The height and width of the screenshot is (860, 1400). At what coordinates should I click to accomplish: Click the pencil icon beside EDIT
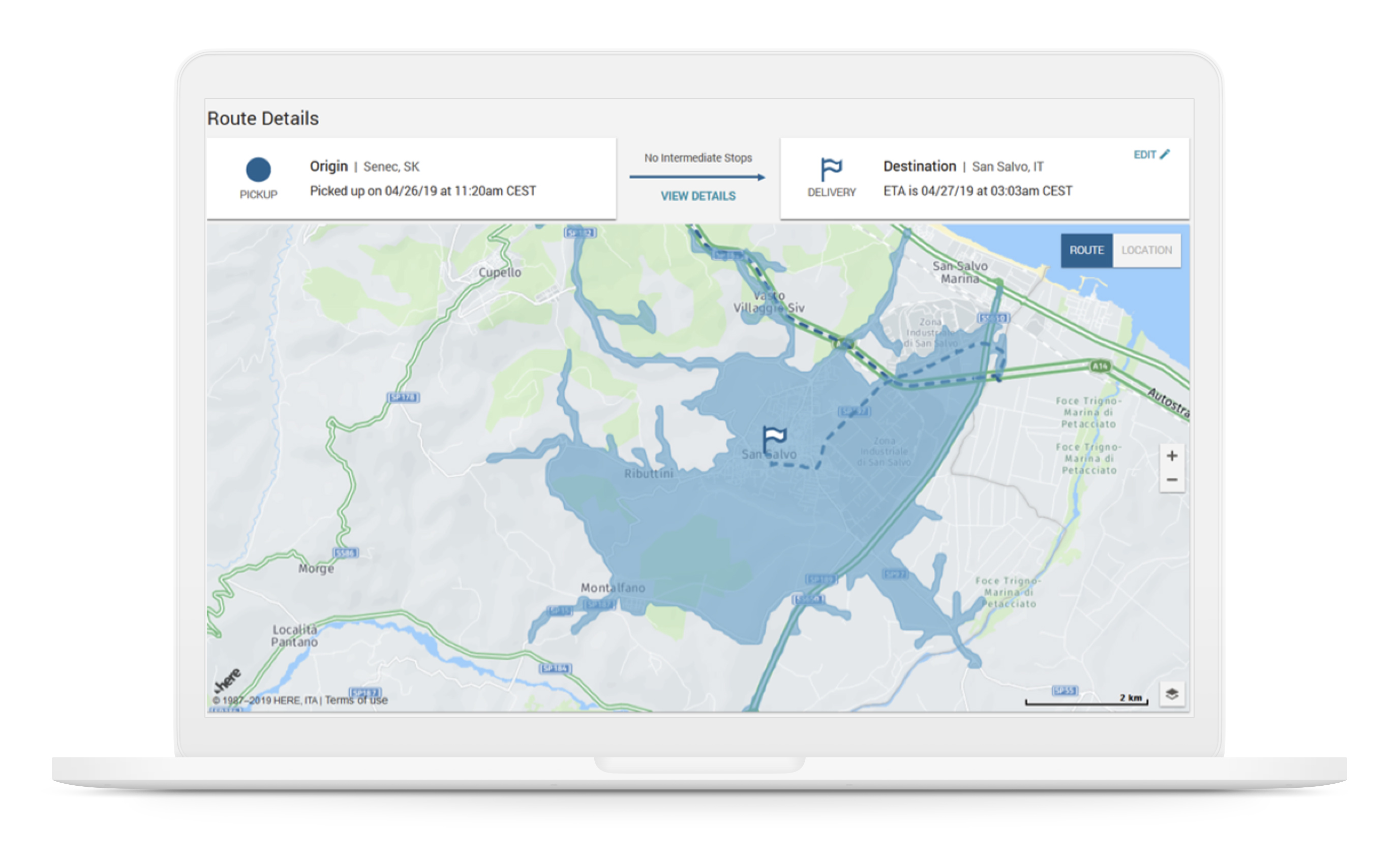[1165, 154]
